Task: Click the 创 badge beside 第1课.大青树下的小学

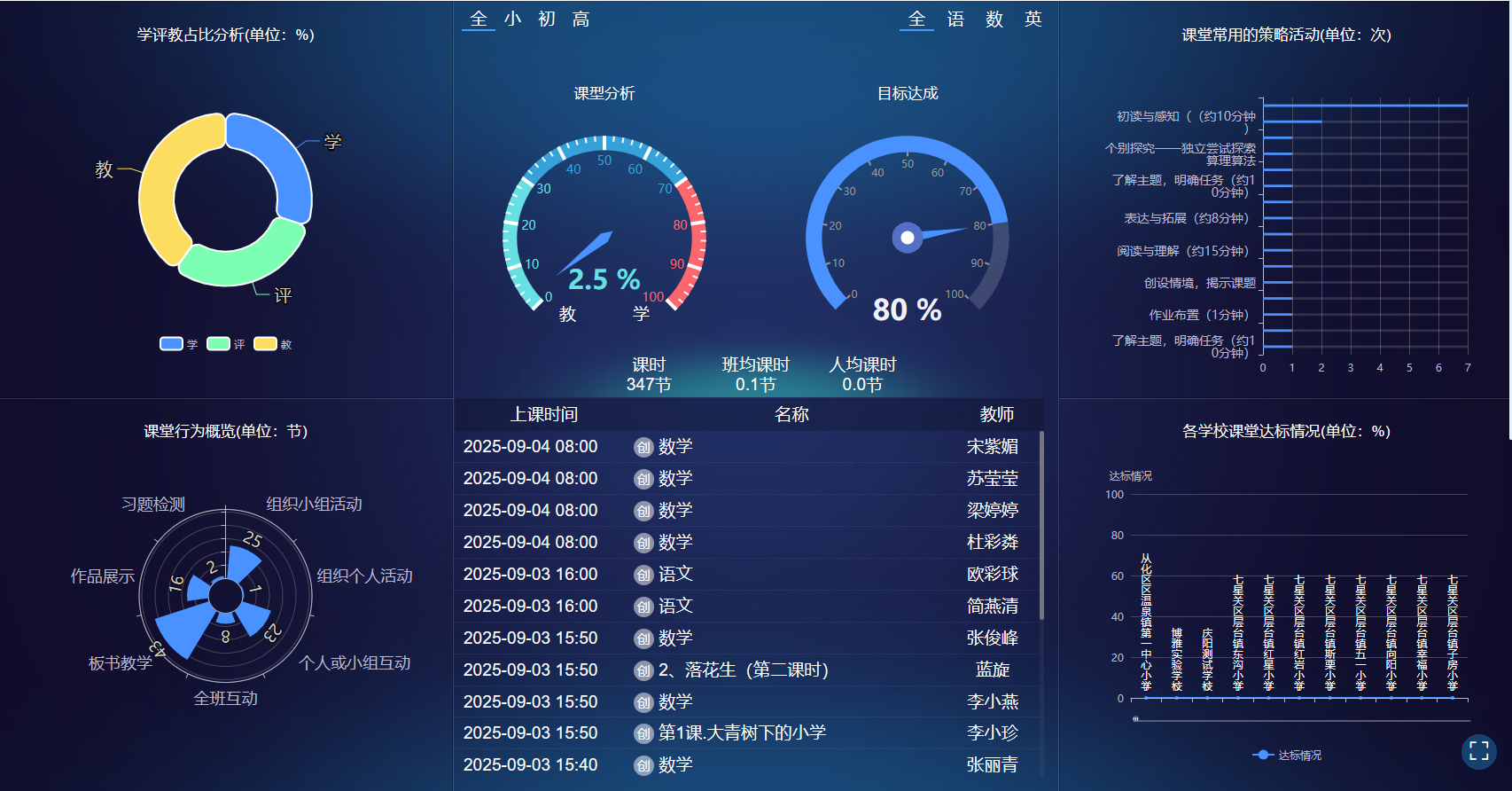Action: coord(643,733)
